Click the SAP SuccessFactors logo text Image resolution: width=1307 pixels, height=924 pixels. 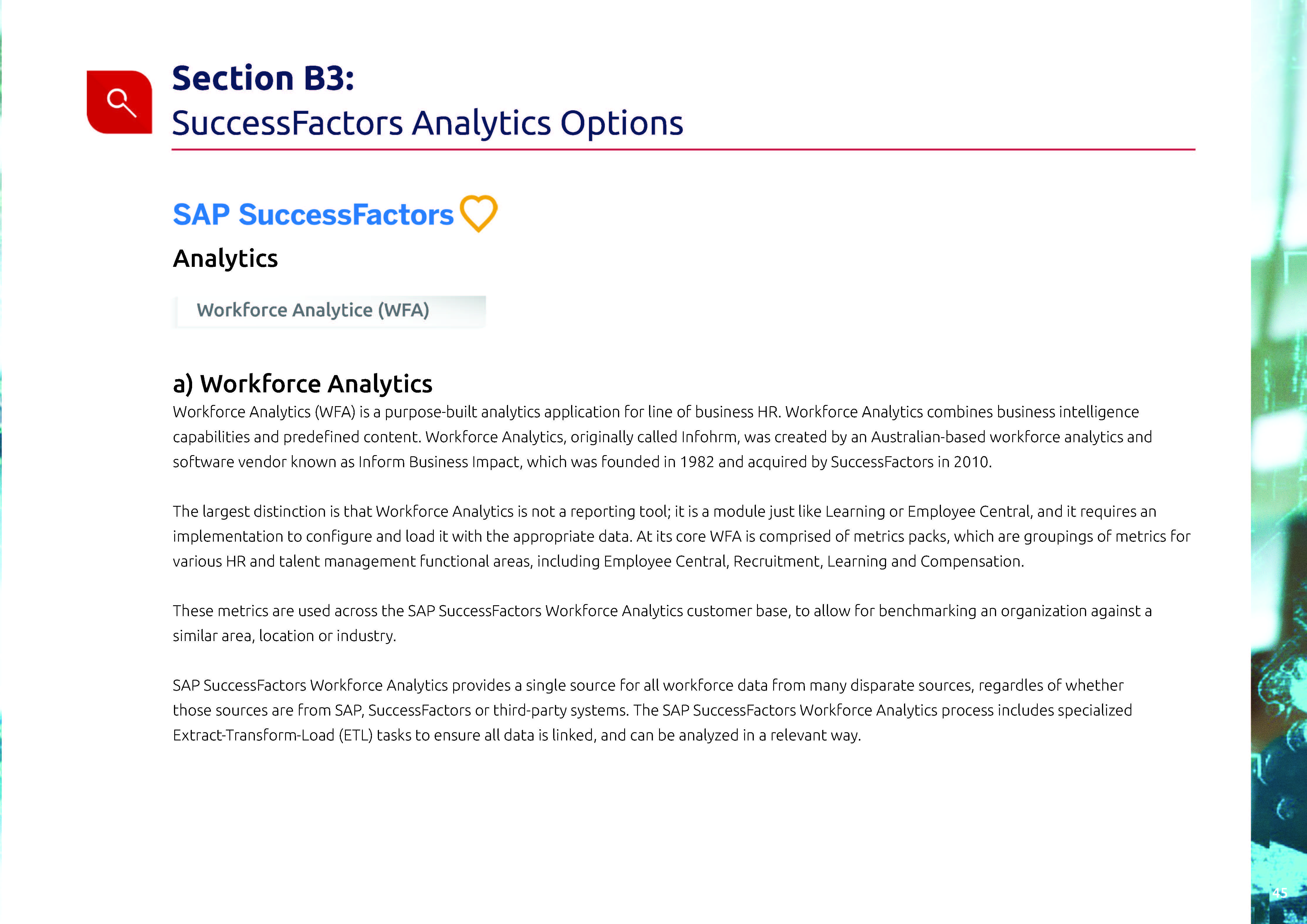[313, 214]
